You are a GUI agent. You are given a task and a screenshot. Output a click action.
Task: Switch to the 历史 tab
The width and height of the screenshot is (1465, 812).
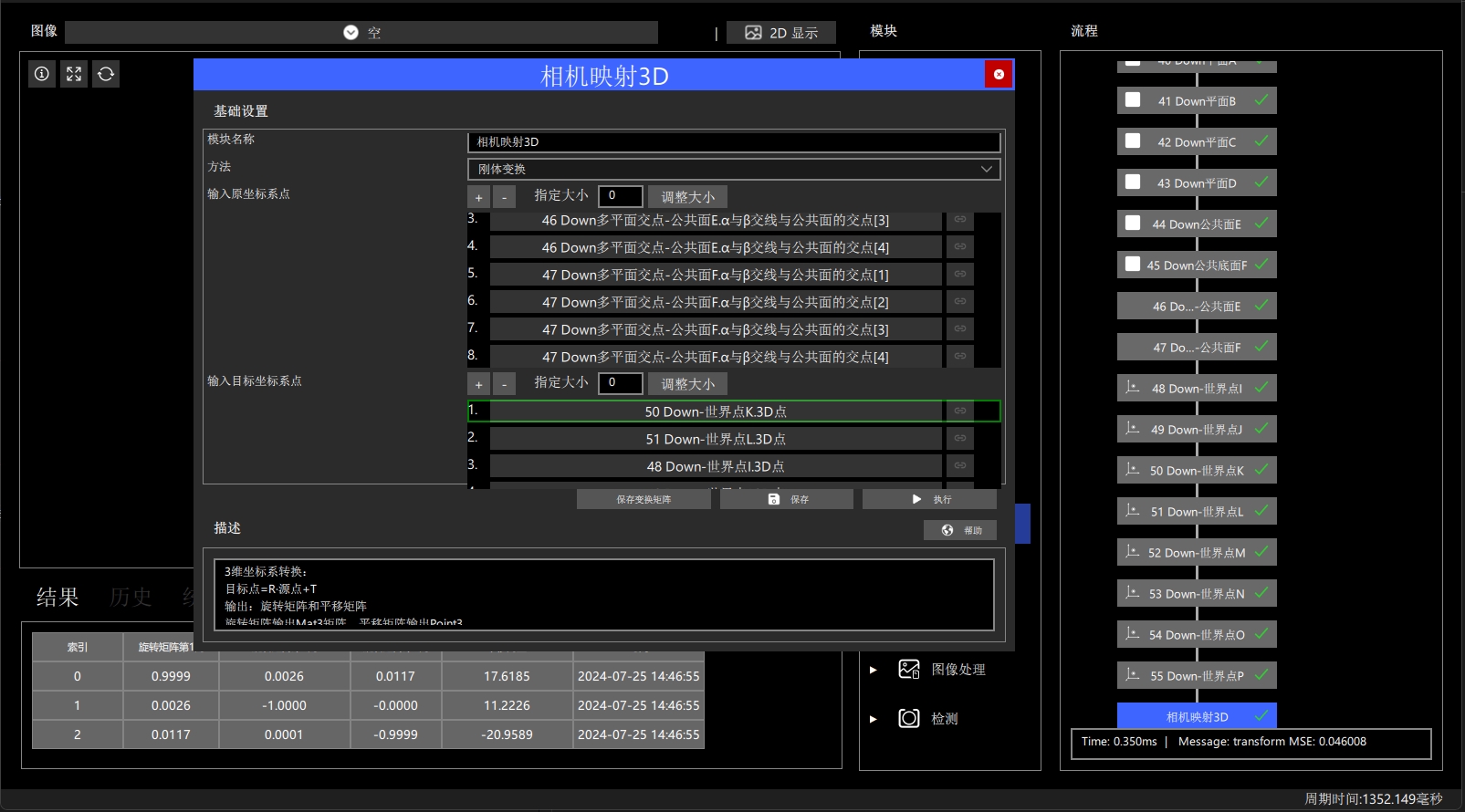131,598
